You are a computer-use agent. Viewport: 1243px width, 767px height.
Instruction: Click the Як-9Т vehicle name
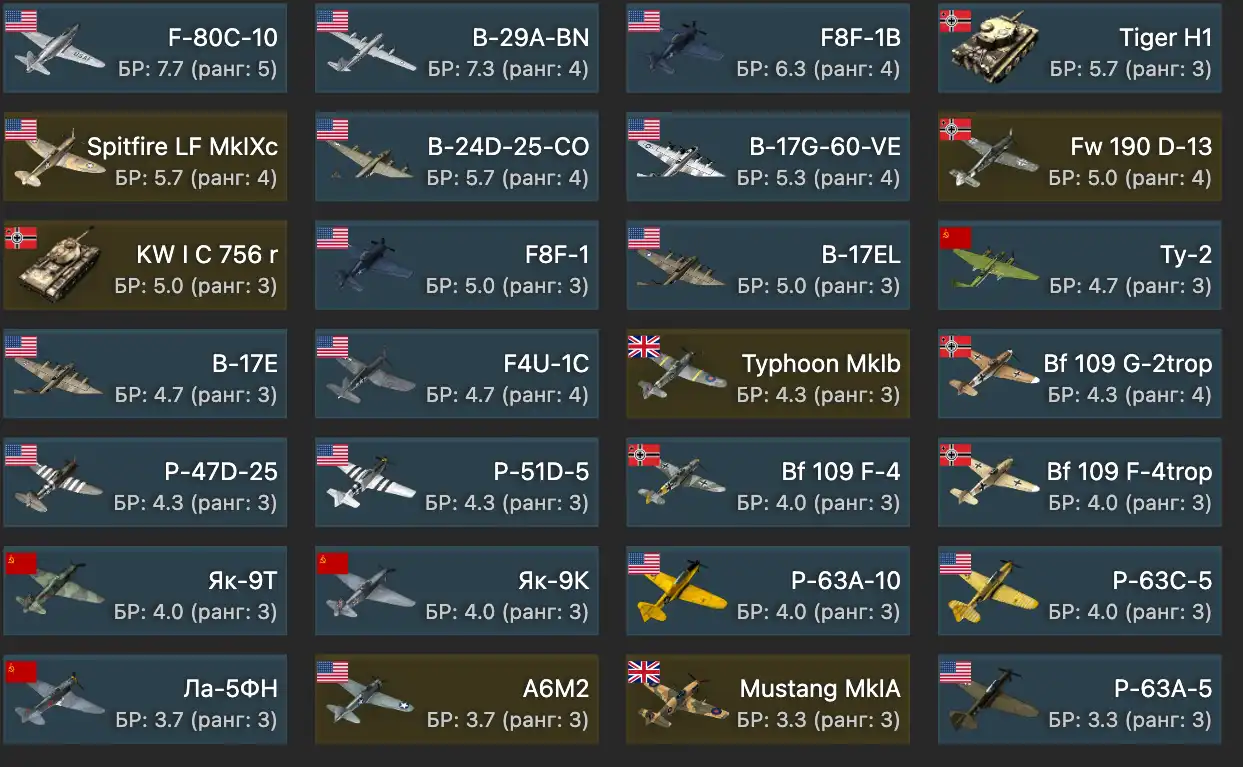pos(238,580)
